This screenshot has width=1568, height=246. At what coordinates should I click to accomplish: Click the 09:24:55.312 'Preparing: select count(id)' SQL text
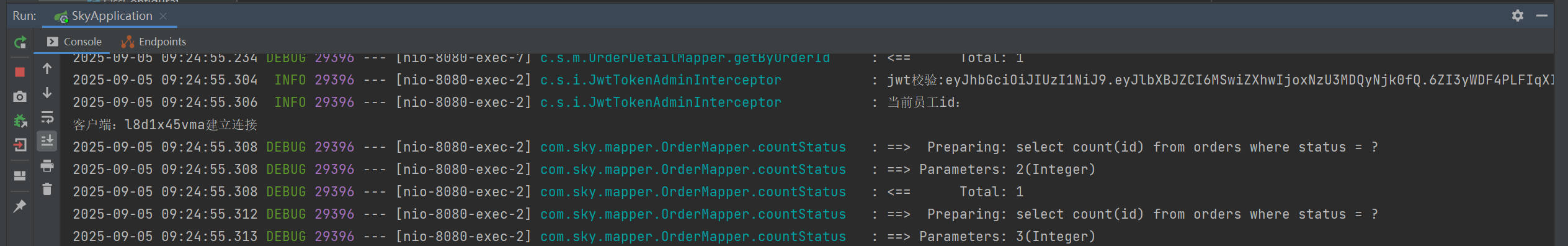pyautogui.click(x=1152, y=214)
